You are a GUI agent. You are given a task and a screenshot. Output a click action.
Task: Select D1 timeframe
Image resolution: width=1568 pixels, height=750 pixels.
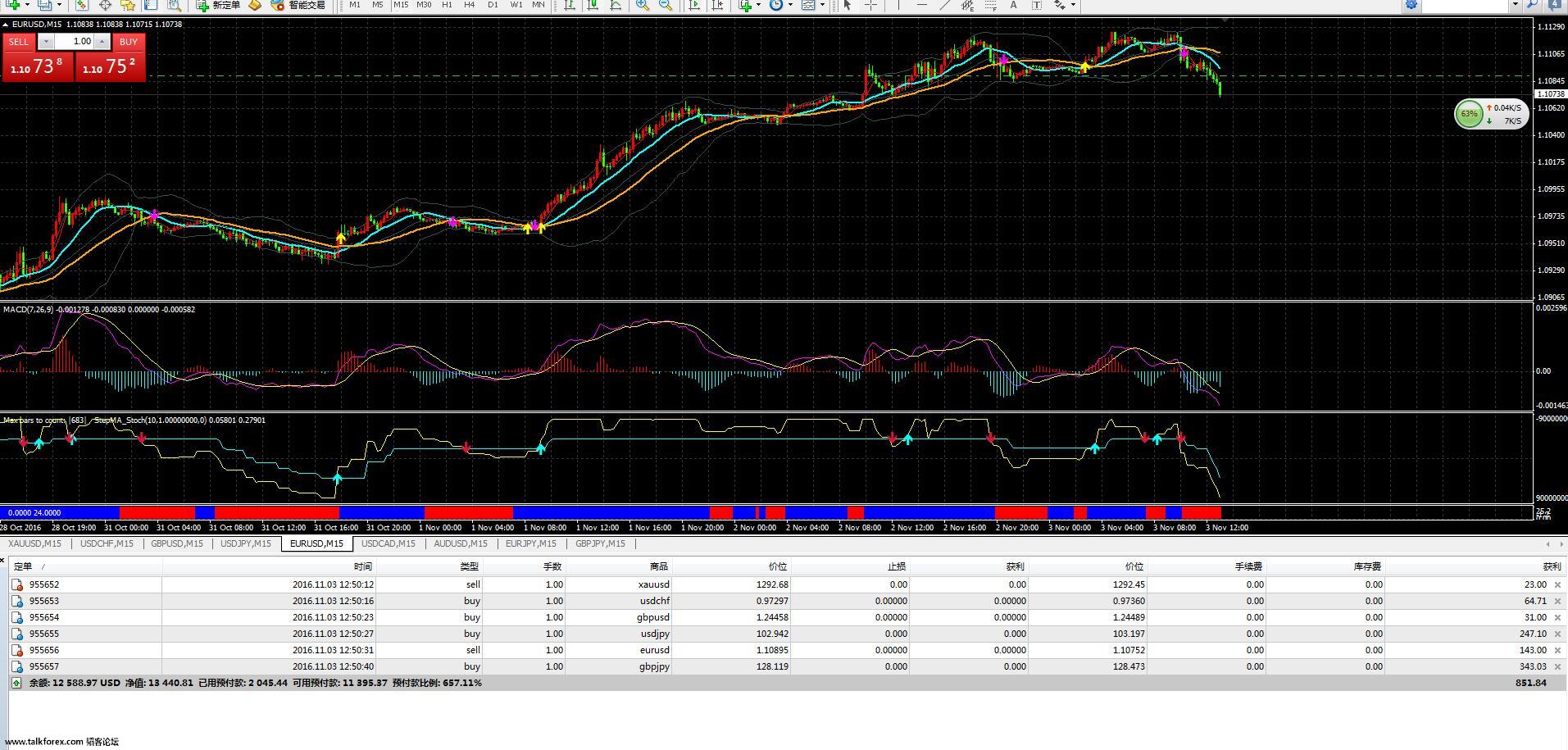(493, 4)
